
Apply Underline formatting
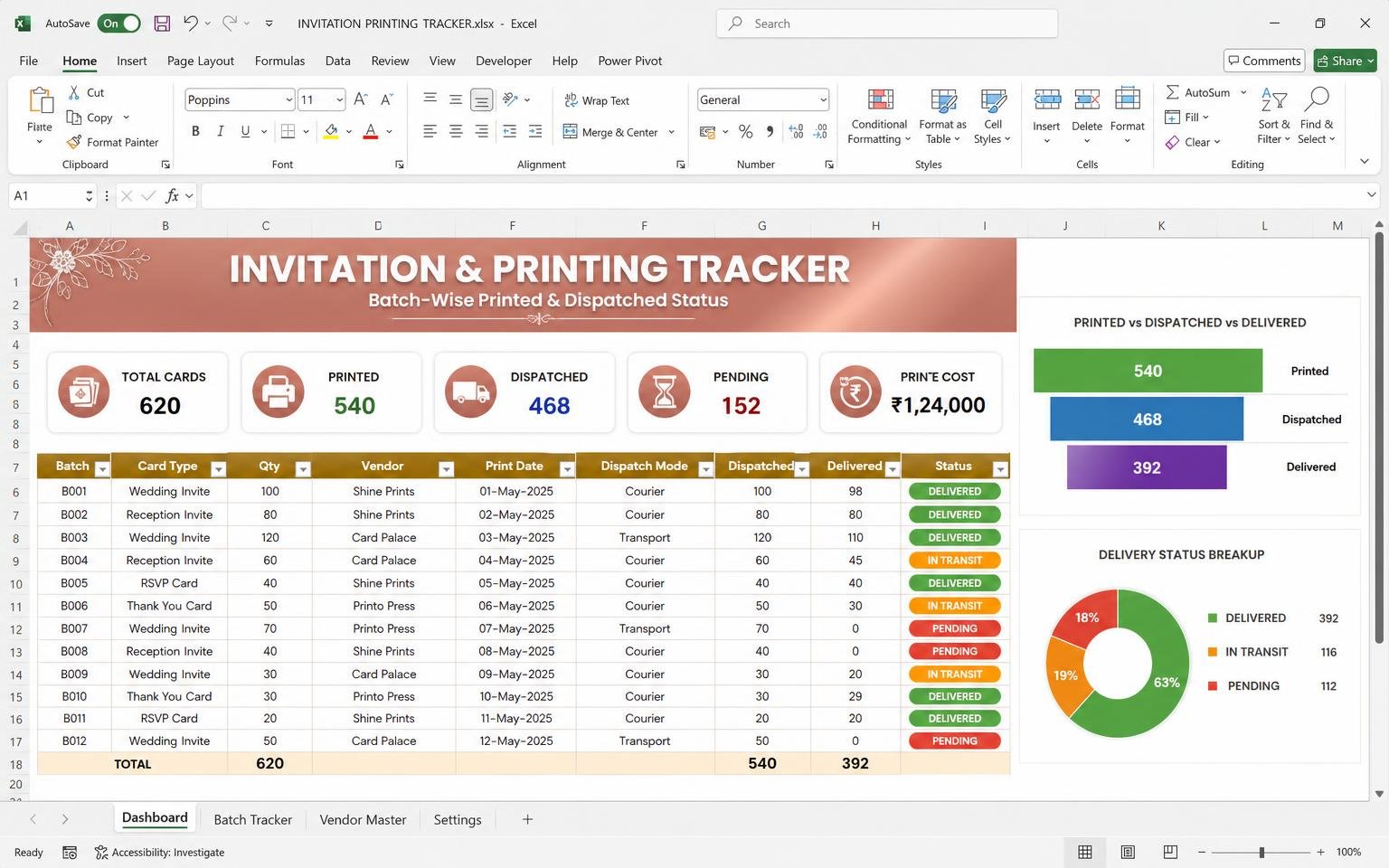245,131
